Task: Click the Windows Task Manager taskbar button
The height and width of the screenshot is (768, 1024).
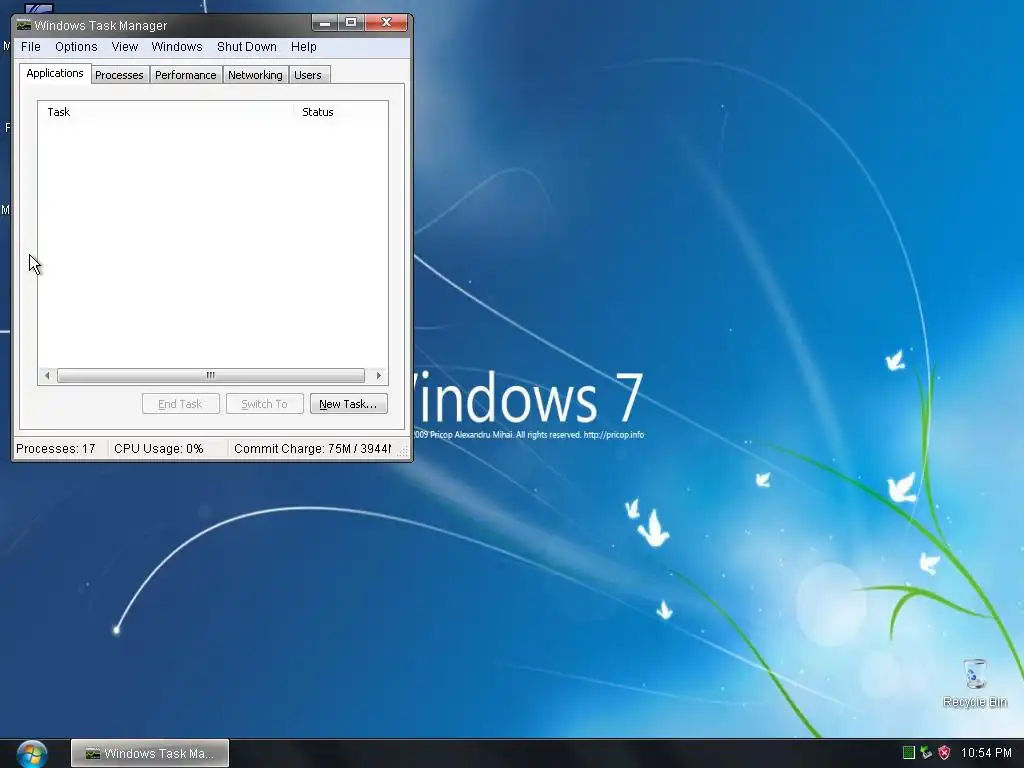Action: click(150, 753)
